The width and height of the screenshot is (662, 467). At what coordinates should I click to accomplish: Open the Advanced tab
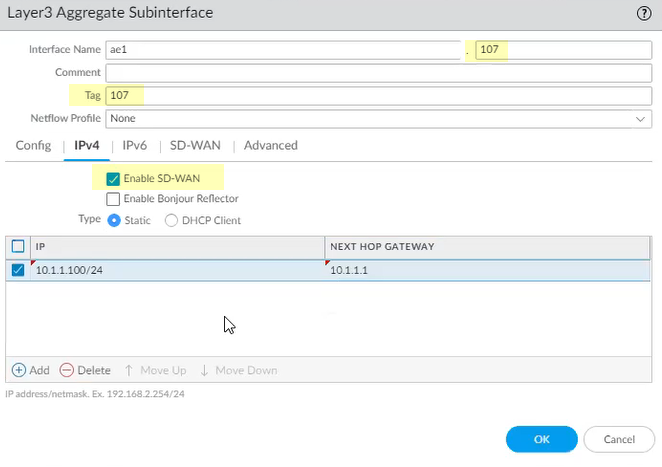[x=270, y=145]
